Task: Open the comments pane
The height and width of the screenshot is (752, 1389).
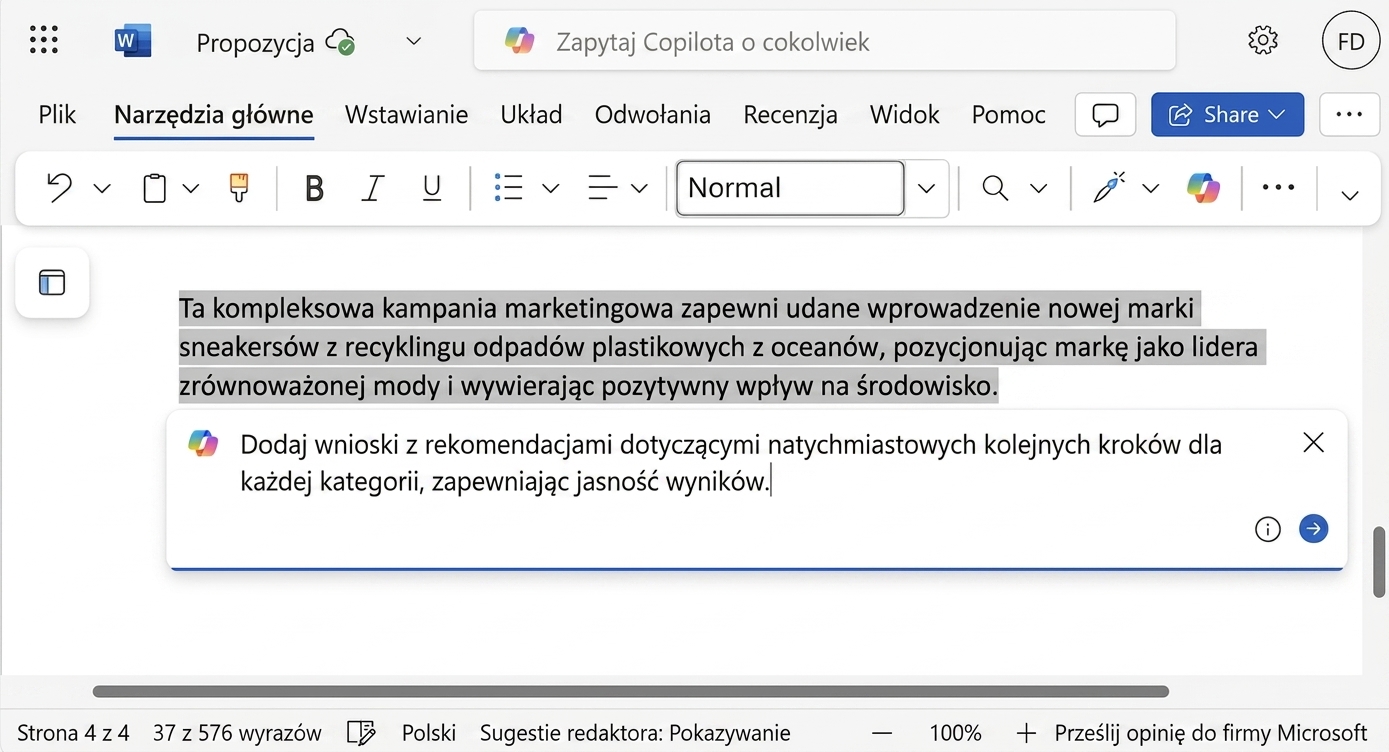Action: pos(1105,114)
